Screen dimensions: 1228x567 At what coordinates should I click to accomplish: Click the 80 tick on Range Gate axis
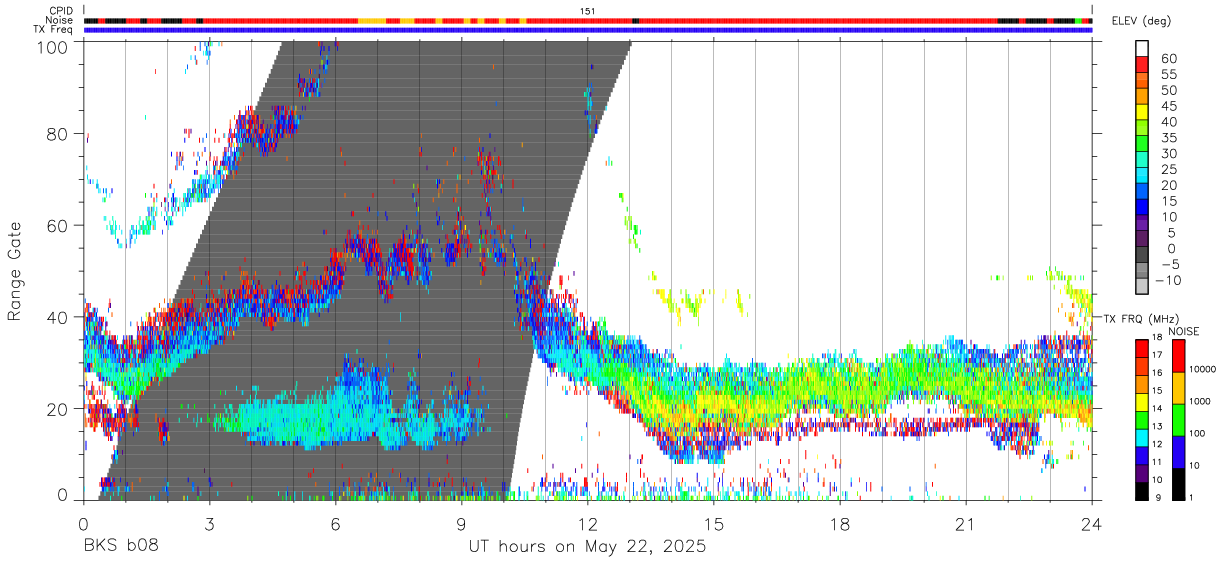(x=59, y=134)
